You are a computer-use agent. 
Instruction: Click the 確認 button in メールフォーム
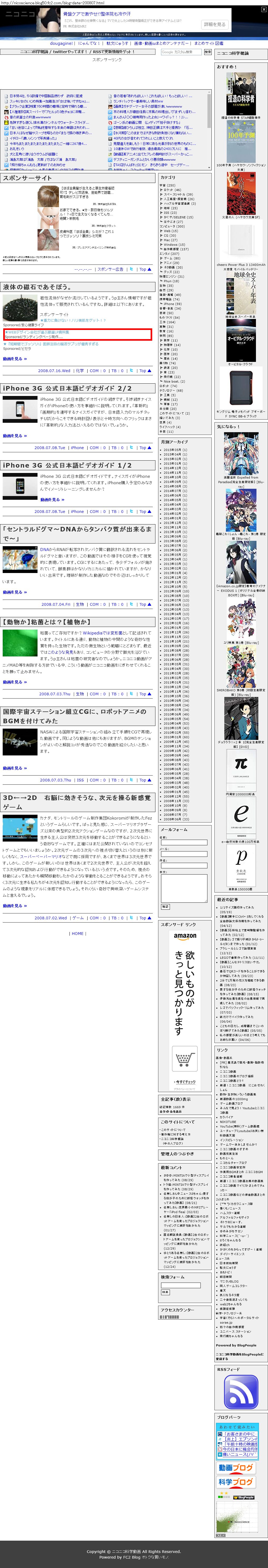point(165,906)
